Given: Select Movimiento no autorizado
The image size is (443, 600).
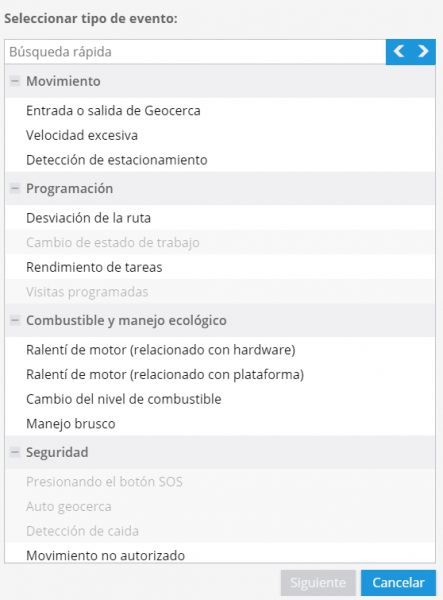Looking at the screenshot, I should 220,553.
